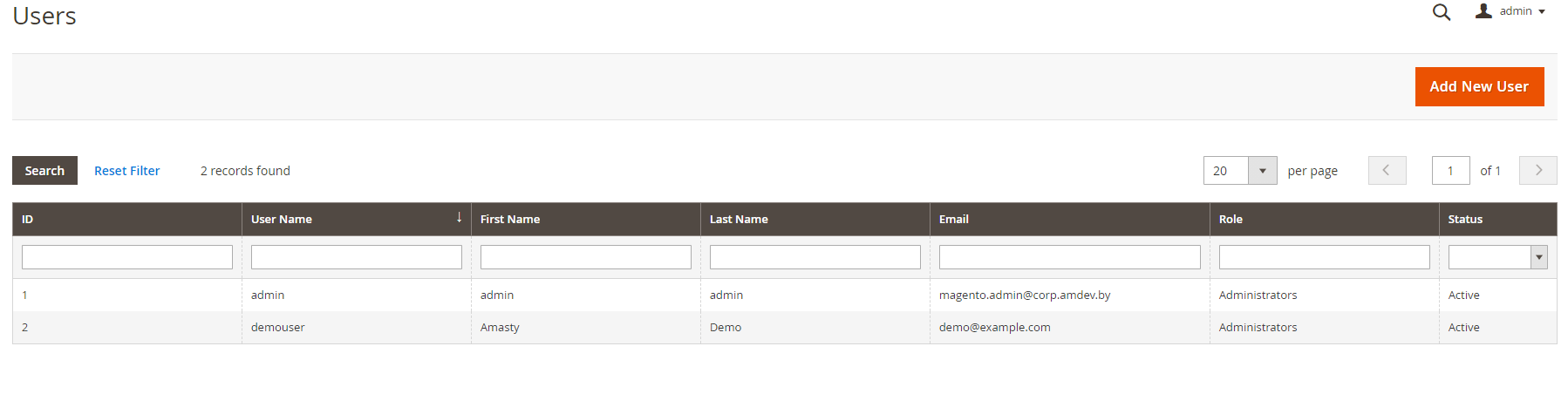Open the Status filter dropdown
1568x394 pixels.
(x=1497, y=257)
